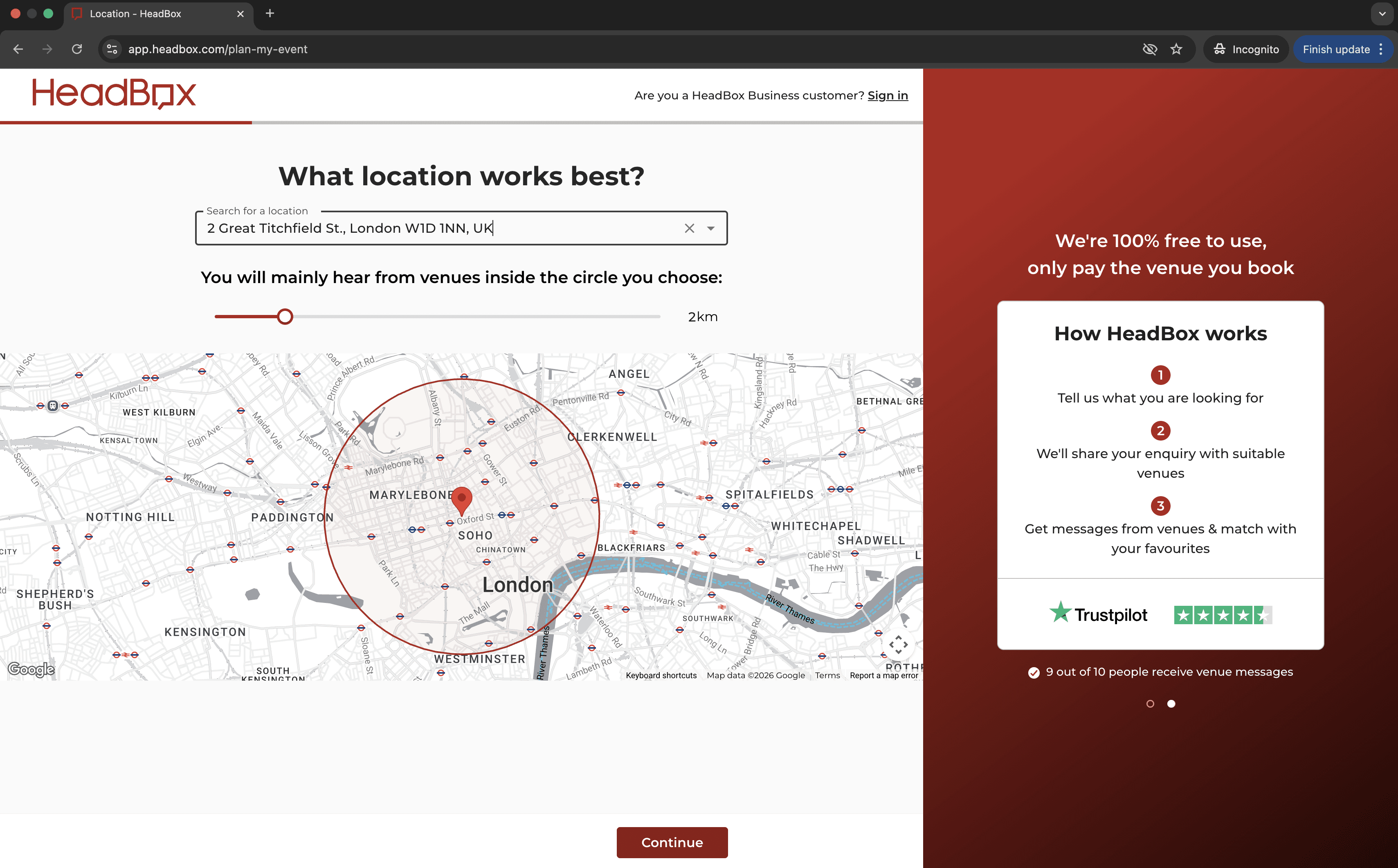The width and height of the screenshot is (1398, 868).
Task: Toggle fullscreen map view icon
Action: (898, 645)
